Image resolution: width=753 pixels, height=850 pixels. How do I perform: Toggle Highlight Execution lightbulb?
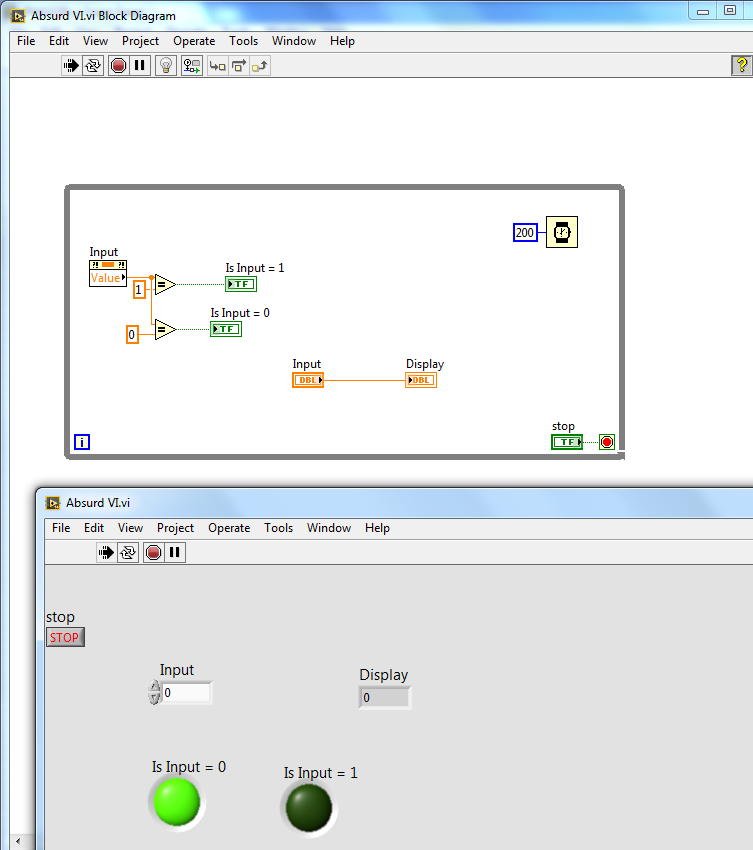click(166, 66)
